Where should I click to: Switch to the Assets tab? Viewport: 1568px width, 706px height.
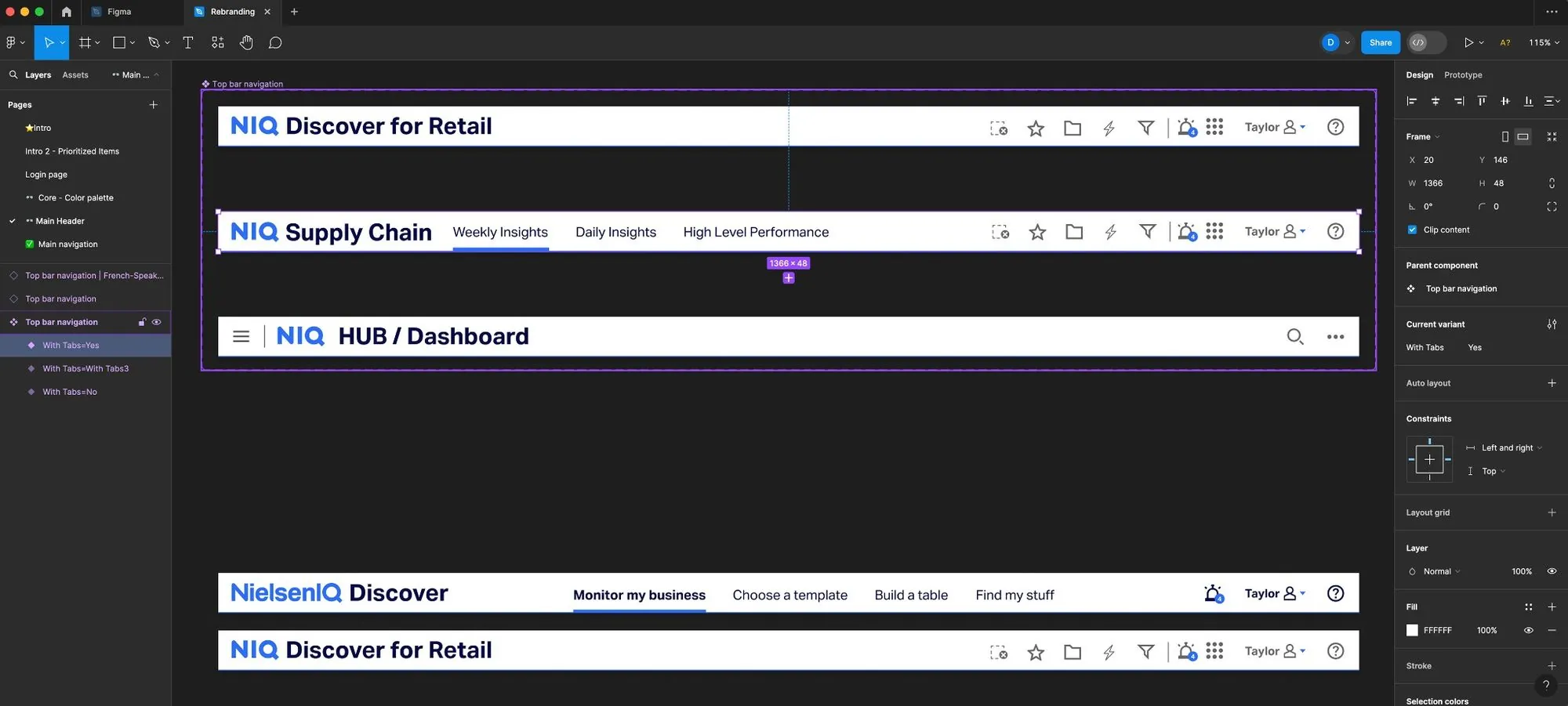click(75, 74)
